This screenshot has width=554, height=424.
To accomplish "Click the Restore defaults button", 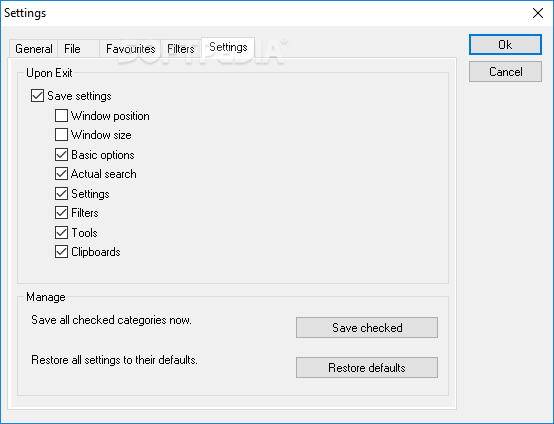I will (x=367, y=367).
